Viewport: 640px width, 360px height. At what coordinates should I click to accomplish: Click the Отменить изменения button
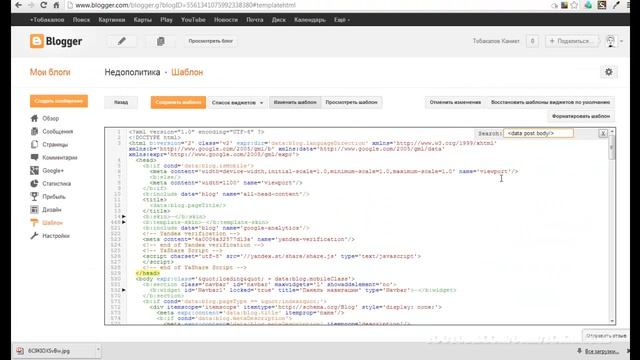coord(455,102)
